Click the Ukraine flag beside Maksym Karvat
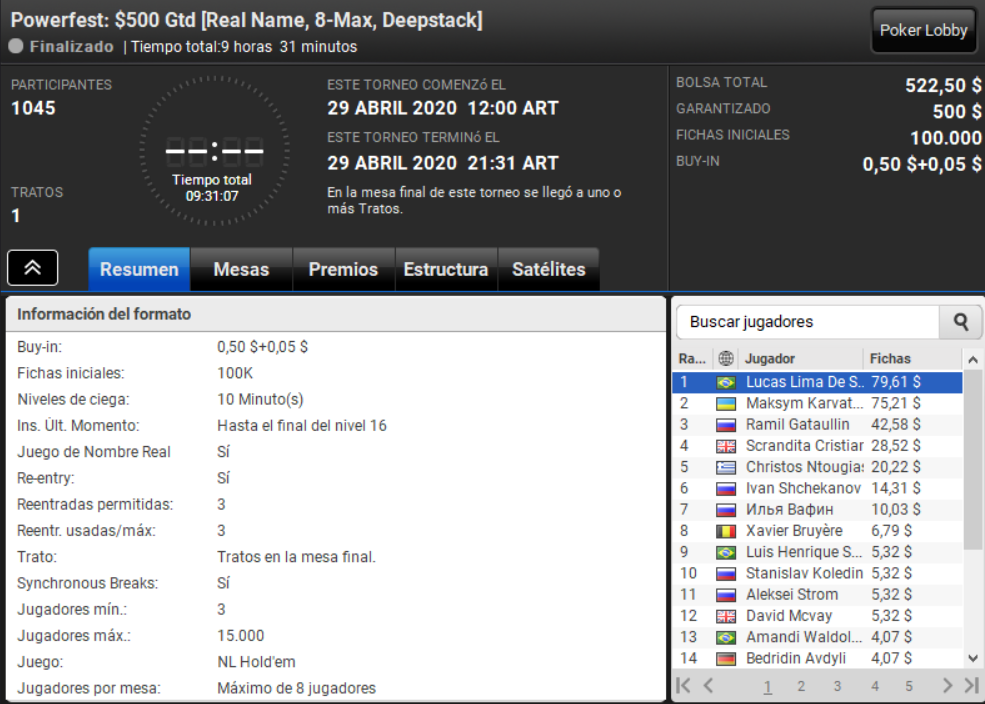This screenshot has height=704, width=985. click(726, 404)
